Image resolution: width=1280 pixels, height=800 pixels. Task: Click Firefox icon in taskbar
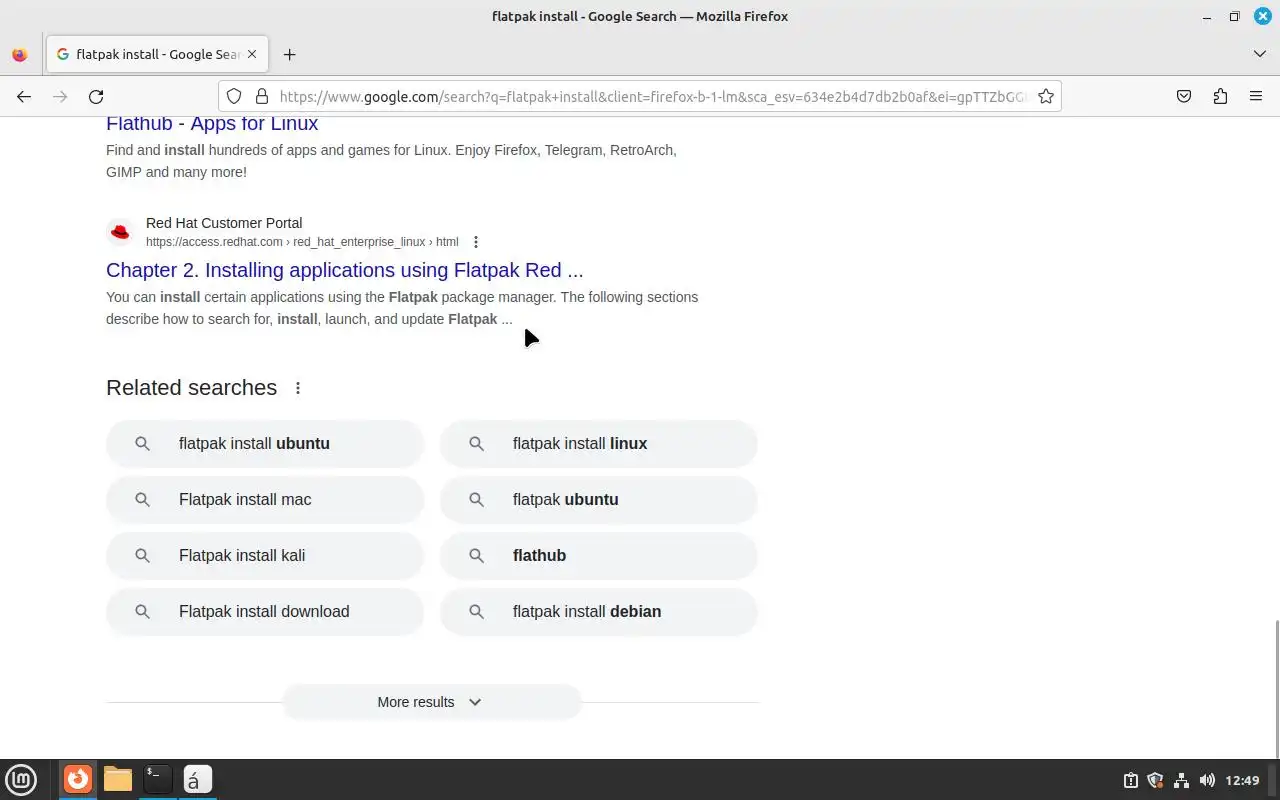(78, 779)
